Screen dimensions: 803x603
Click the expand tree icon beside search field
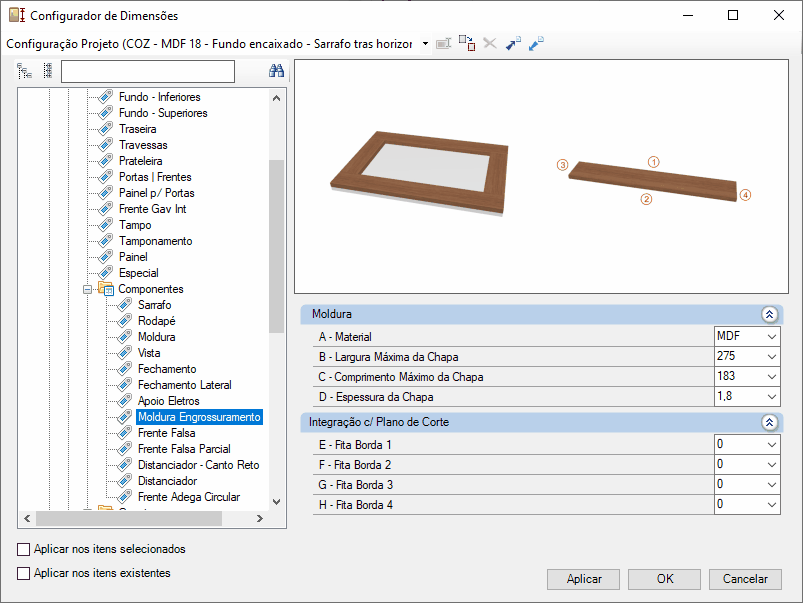pyautogui.click(x=24, y=71)
